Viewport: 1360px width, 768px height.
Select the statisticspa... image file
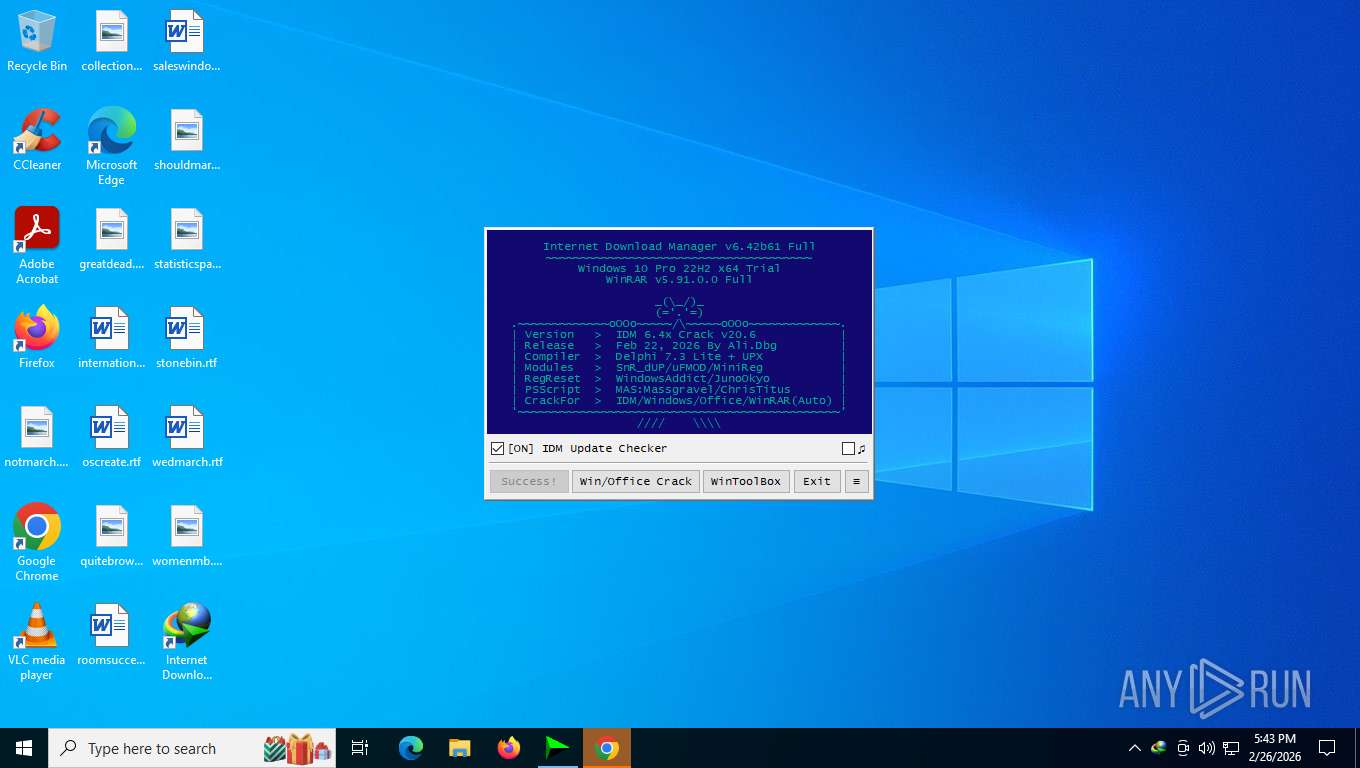187,239
